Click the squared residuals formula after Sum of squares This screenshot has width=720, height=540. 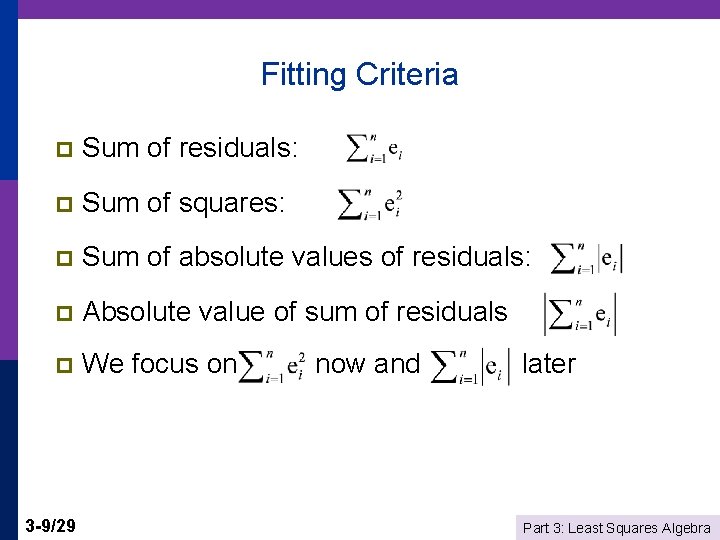coord(371,203)
